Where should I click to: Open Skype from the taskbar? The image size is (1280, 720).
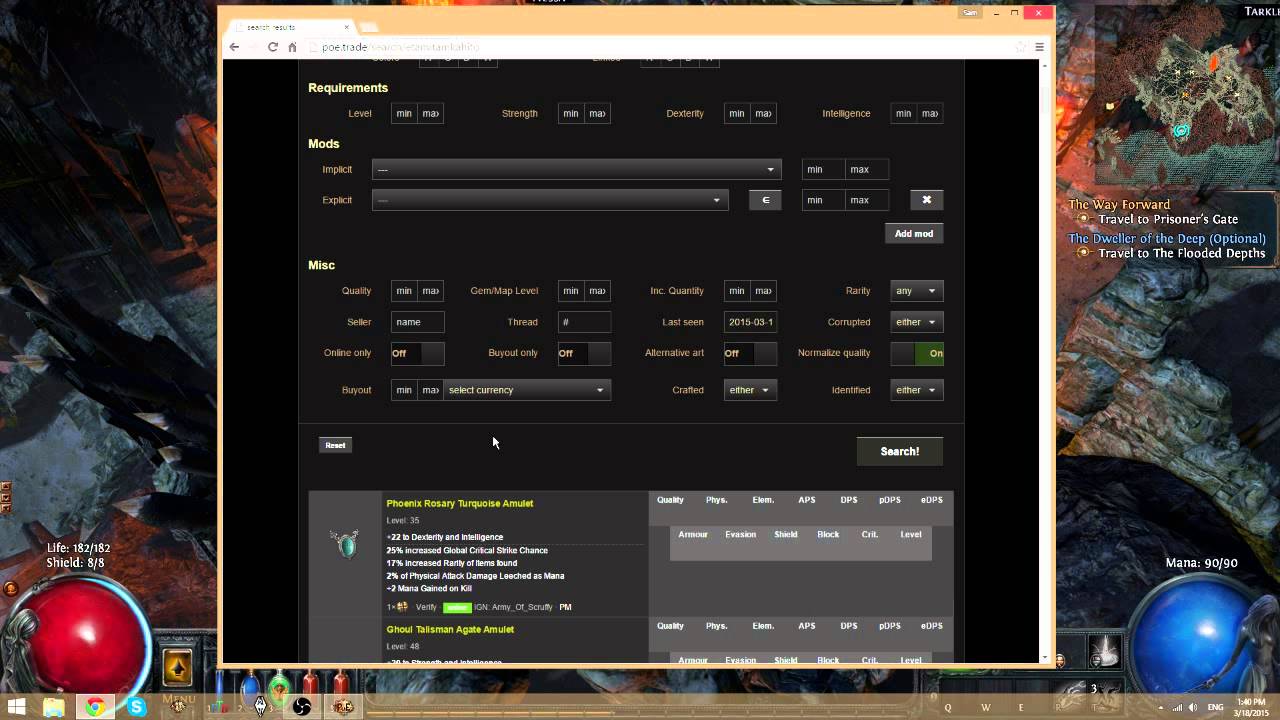pyautogui.click(x=137, y=707)
